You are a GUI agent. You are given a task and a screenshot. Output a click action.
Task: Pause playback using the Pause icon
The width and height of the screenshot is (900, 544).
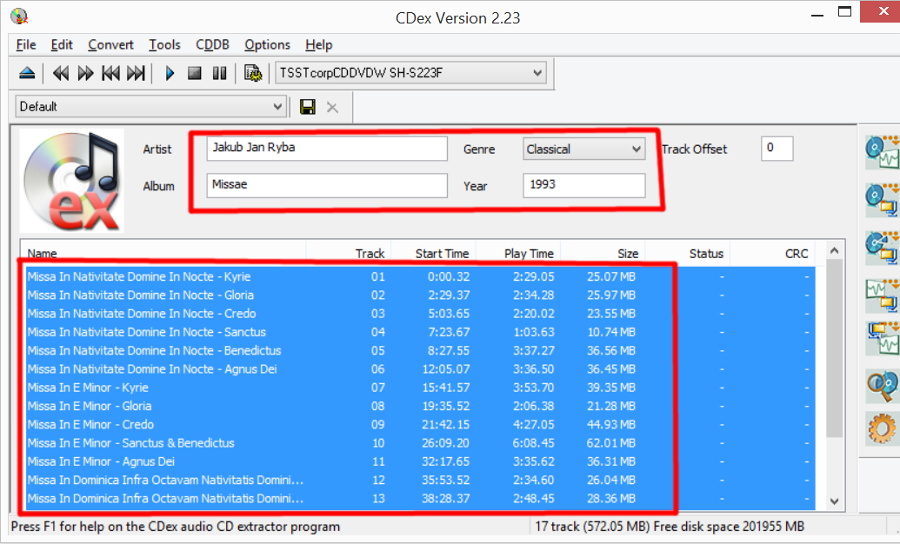coord(219,73)
